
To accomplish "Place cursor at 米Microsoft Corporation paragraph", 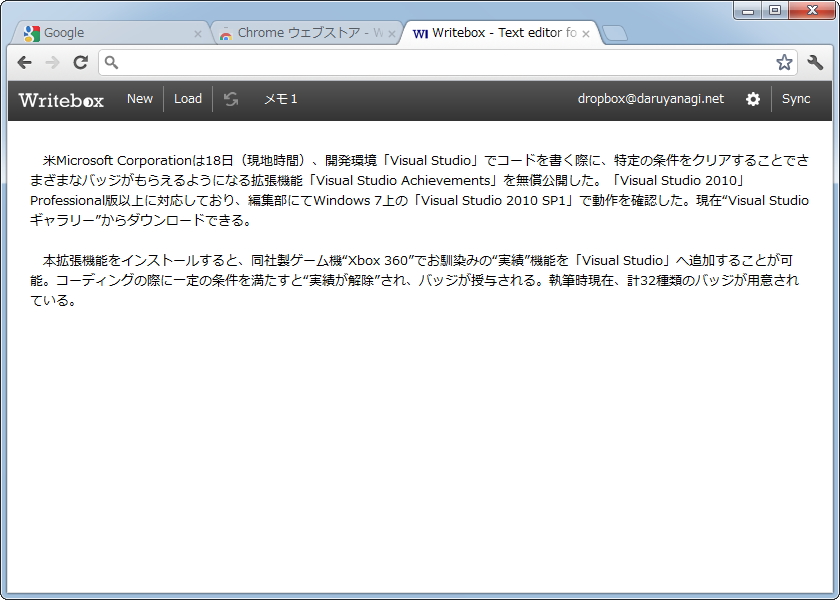I will click(x=419, y=190).
